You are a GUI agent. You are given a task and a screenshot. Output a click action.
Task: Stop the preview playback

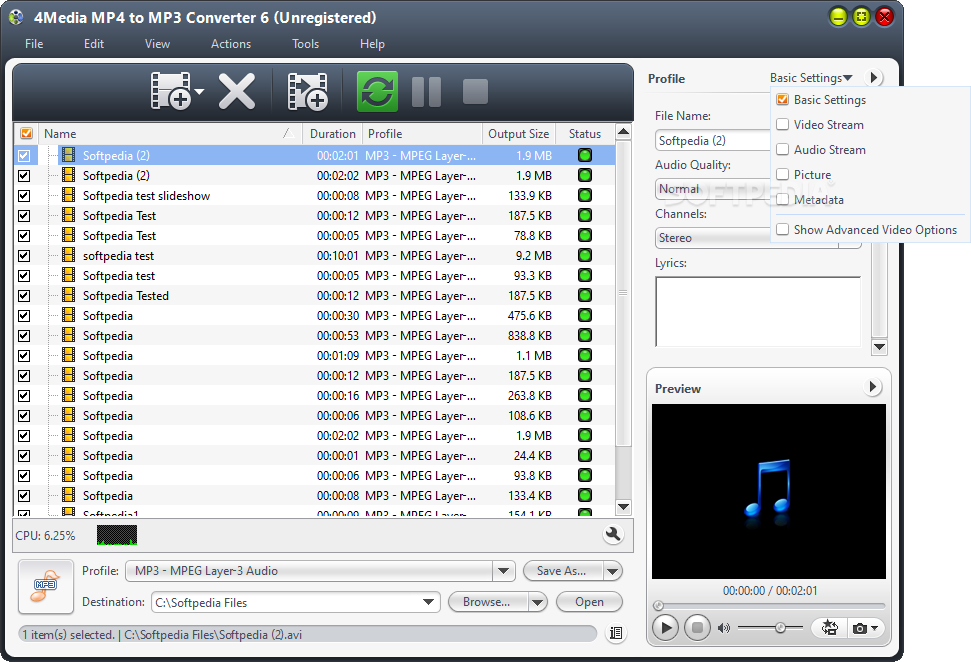pos(697,628)
